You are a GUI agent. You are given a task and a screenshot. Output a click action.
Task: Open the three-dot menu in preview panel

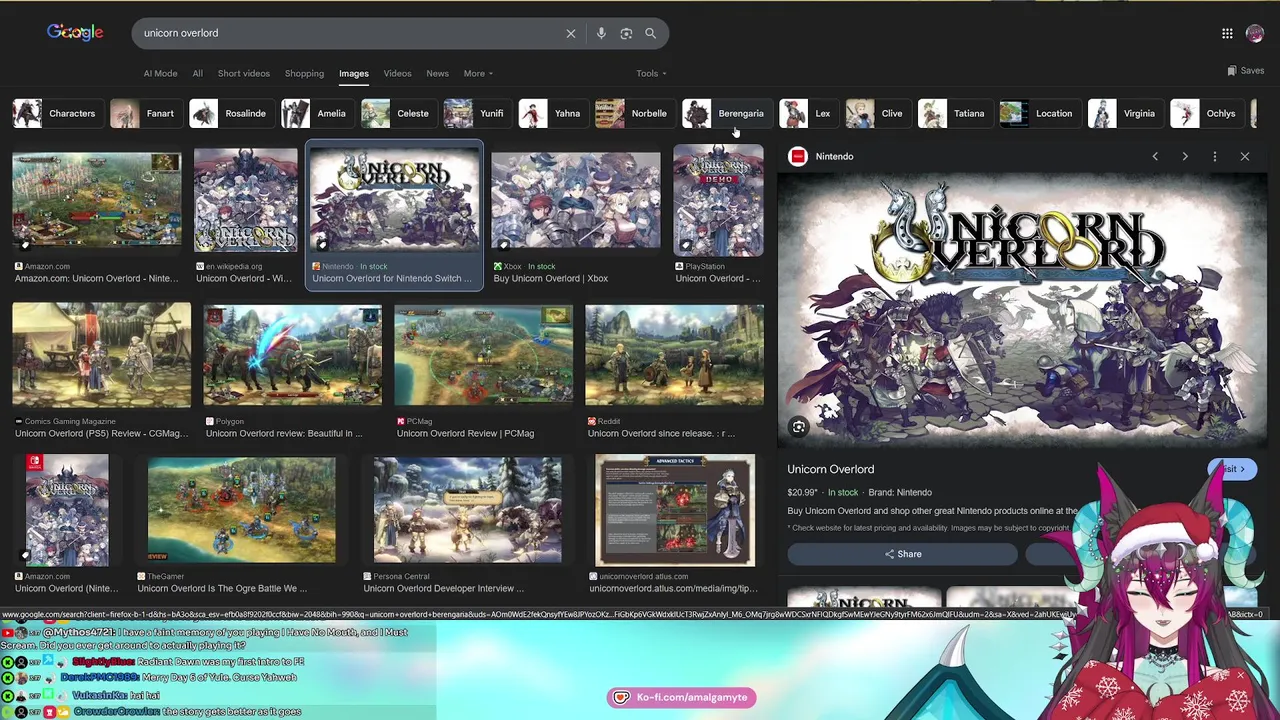tap(1215, 156)
